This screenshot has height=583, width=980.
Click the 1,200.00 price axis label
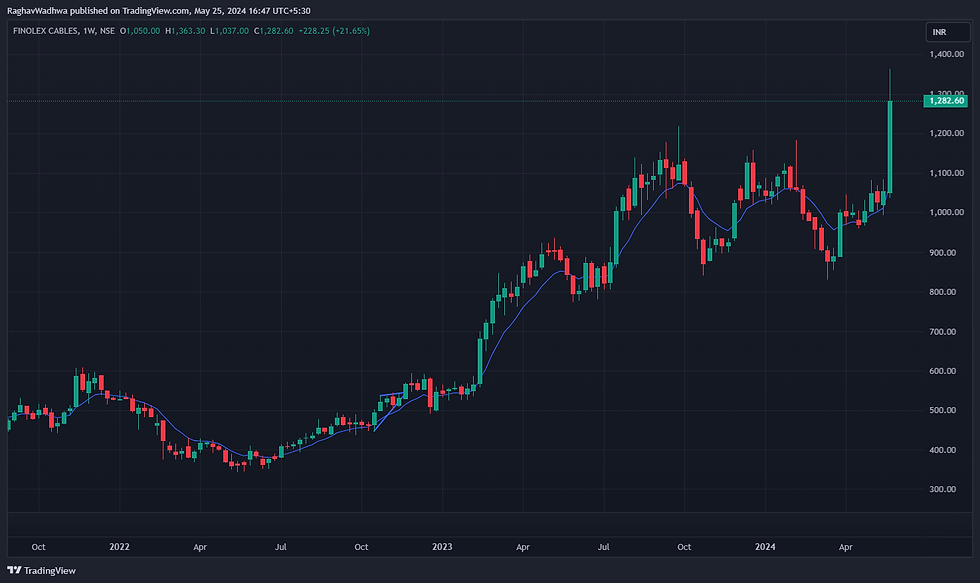[946, 133]
